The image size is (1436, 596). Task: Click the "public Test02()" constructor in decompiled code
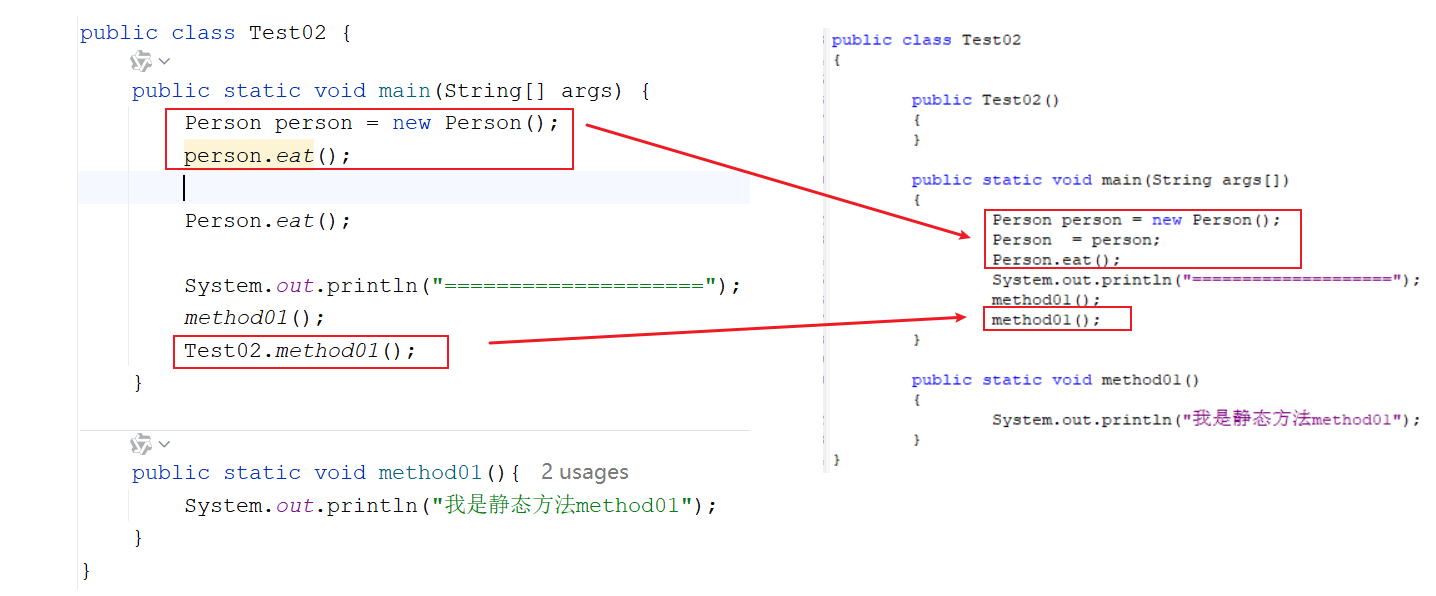[x=985, y=100]
